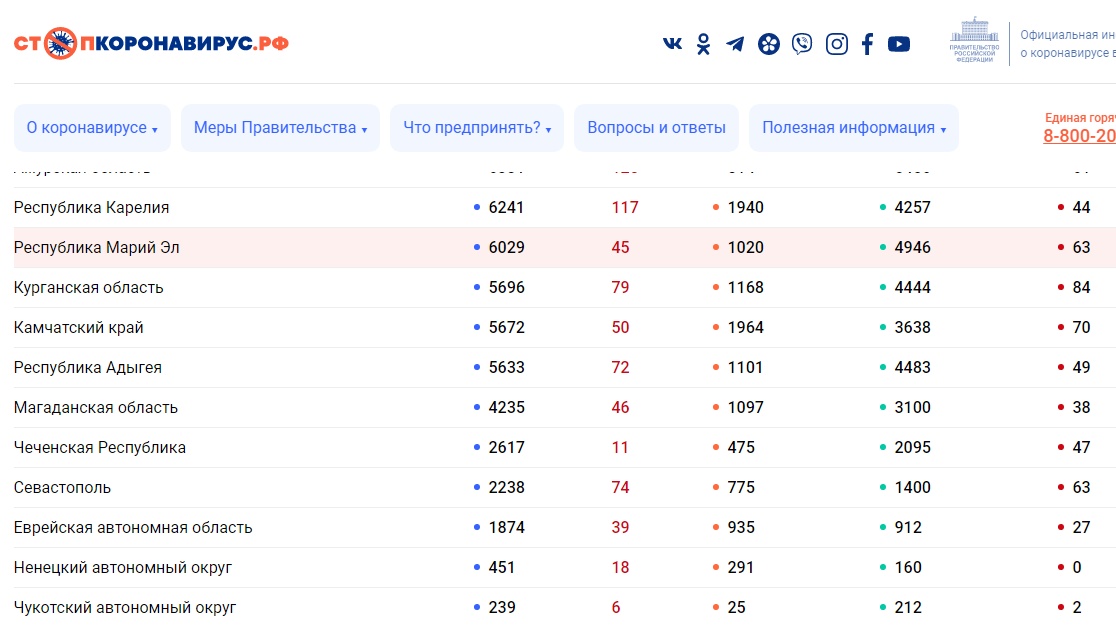Open the Facebook page icon

867,44
